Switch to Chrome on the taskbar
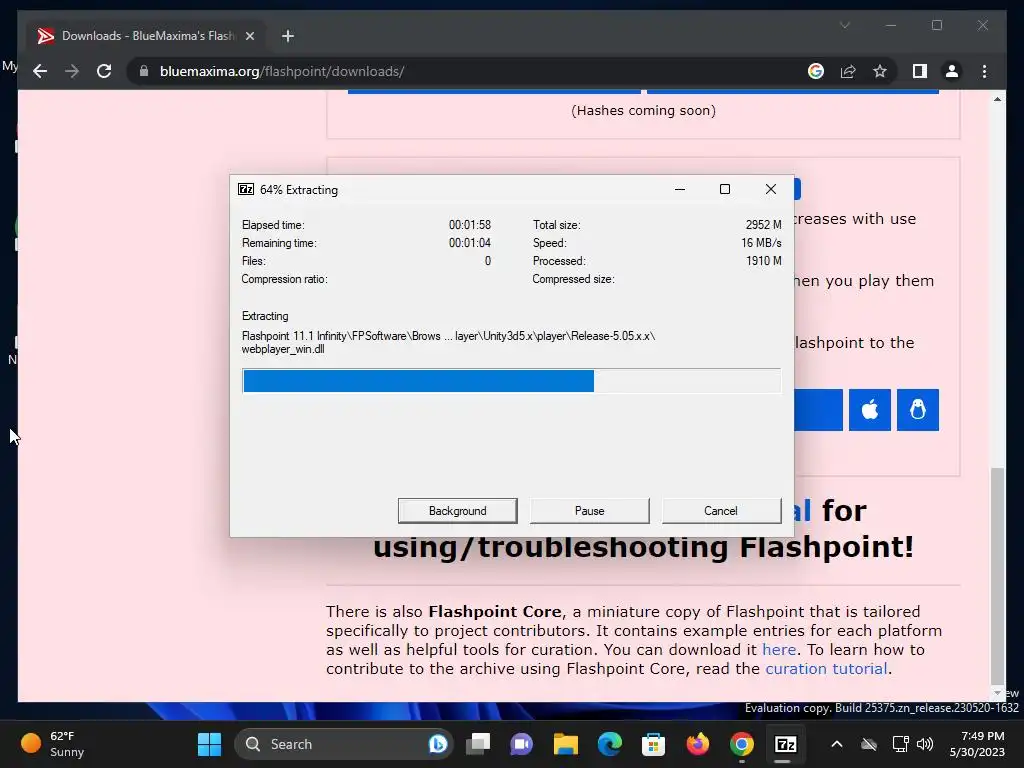Screen dimensions: 1024x768 click(x=741, y=744)
